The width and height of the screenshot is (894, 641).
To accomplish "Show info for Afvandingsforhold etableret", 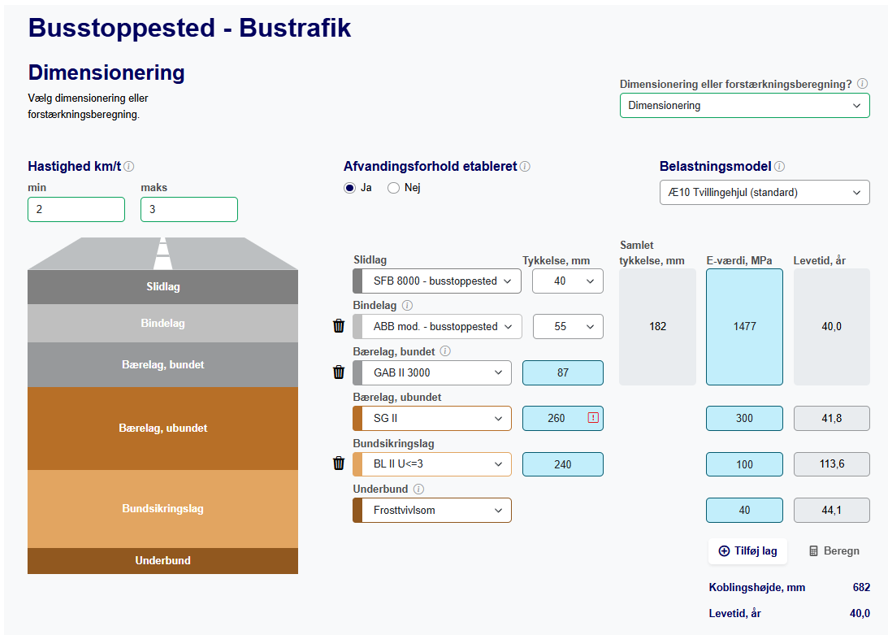I will [x=525, y=167].
